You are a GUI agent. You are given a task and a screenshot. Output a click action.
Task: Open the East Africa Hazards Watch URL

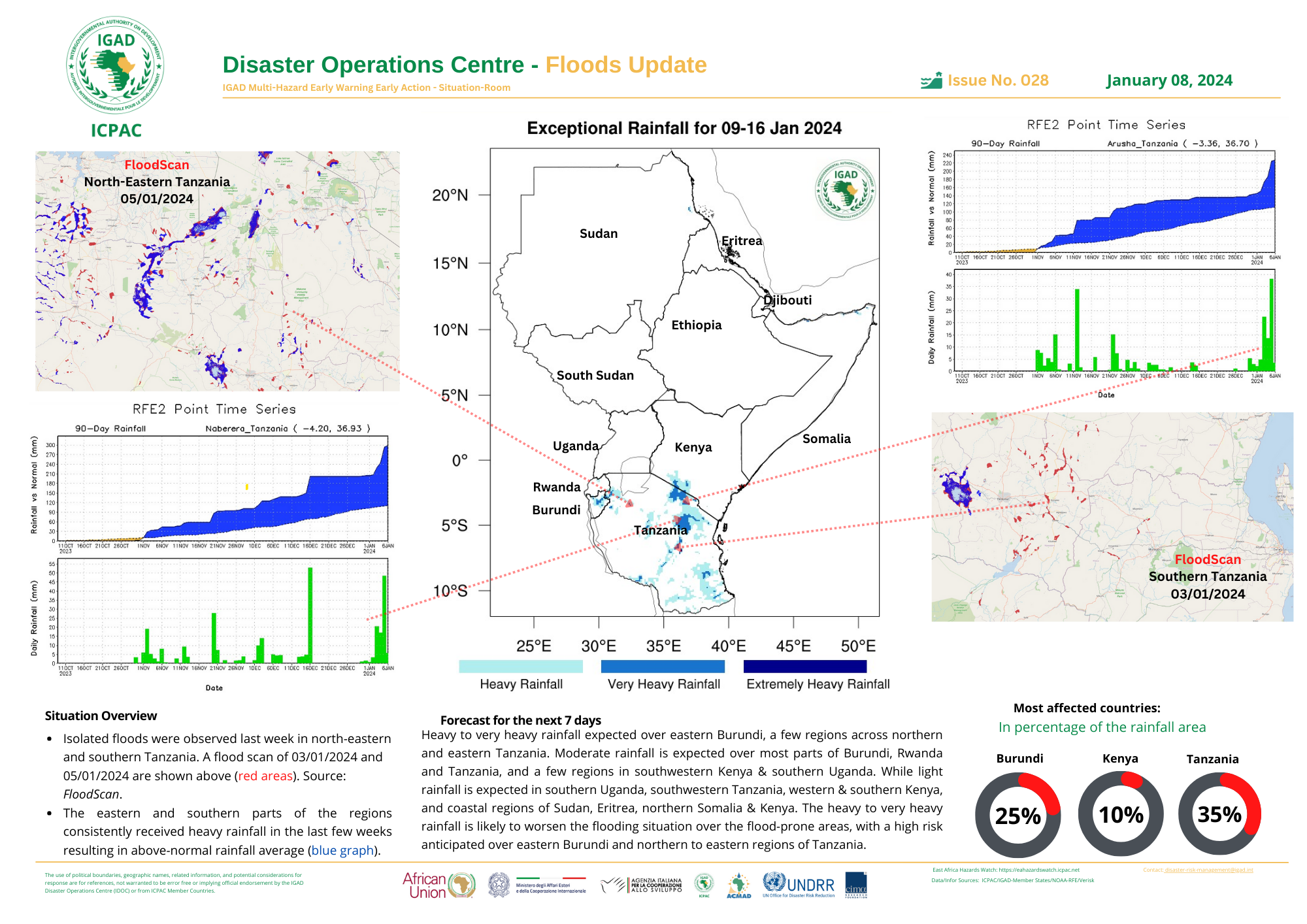[x=1038, y=870]
